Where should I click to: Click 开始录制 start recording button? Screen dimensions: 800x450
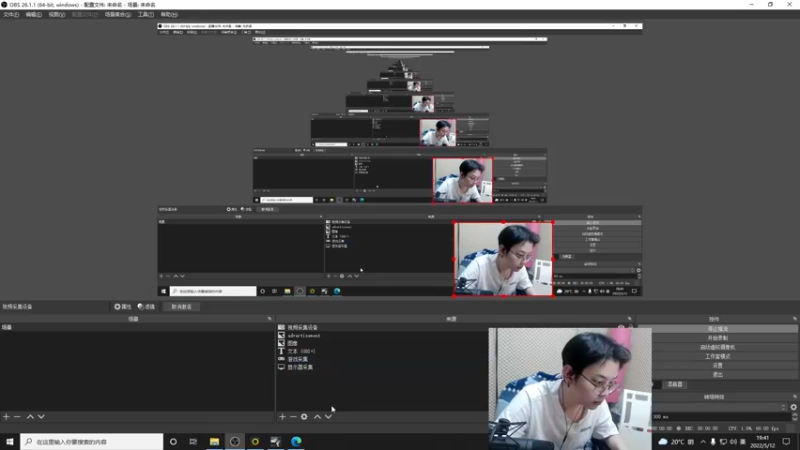718,338
